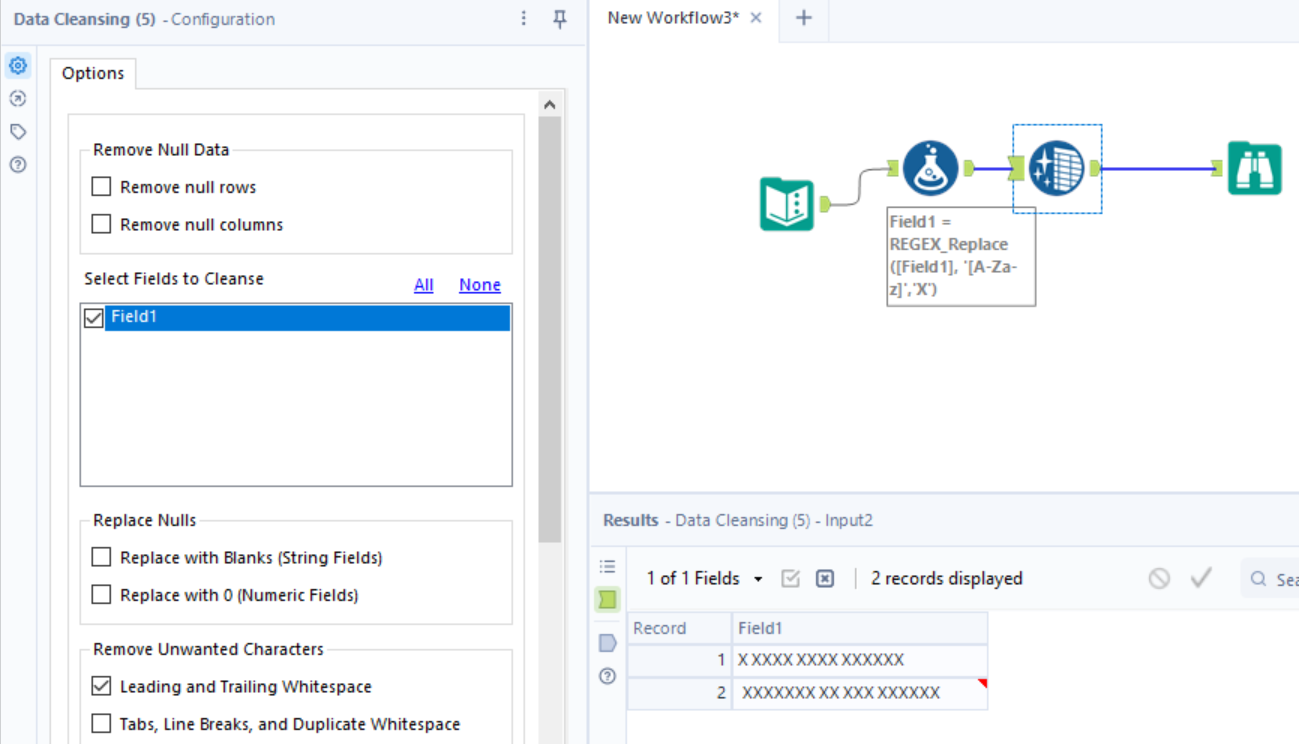Screen dimensions: 1299x744
Task: Select the Formula tool beaker icon
Action: (928, 168)
